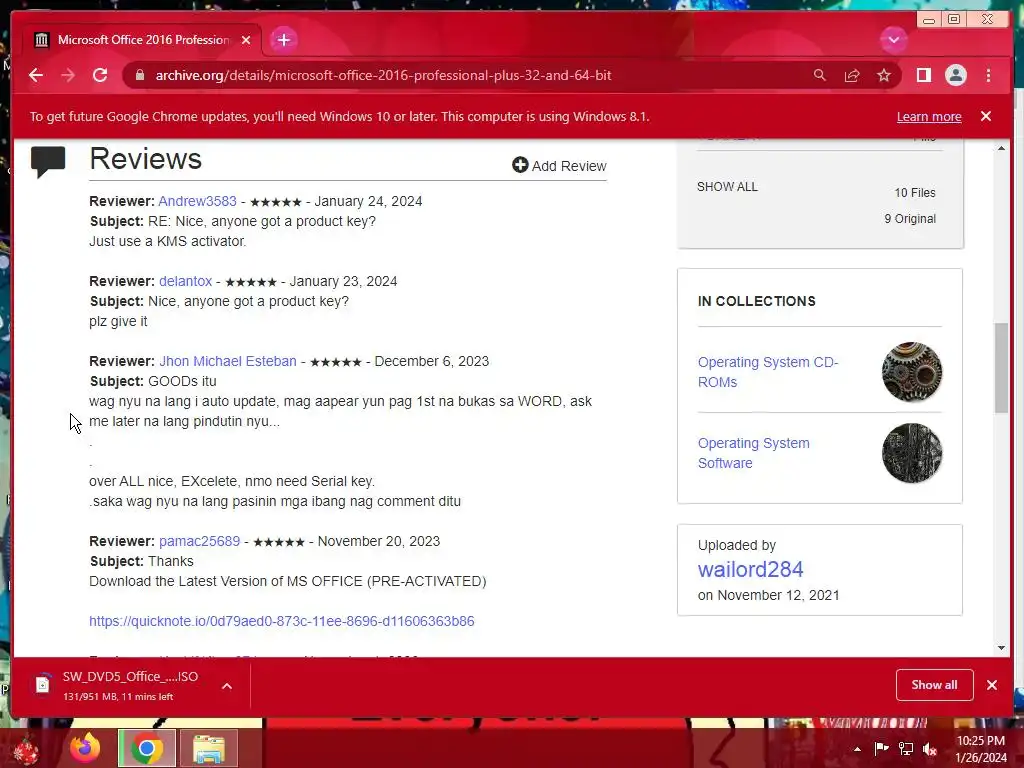Click the page scrollbar thumb

(1001, 368)
